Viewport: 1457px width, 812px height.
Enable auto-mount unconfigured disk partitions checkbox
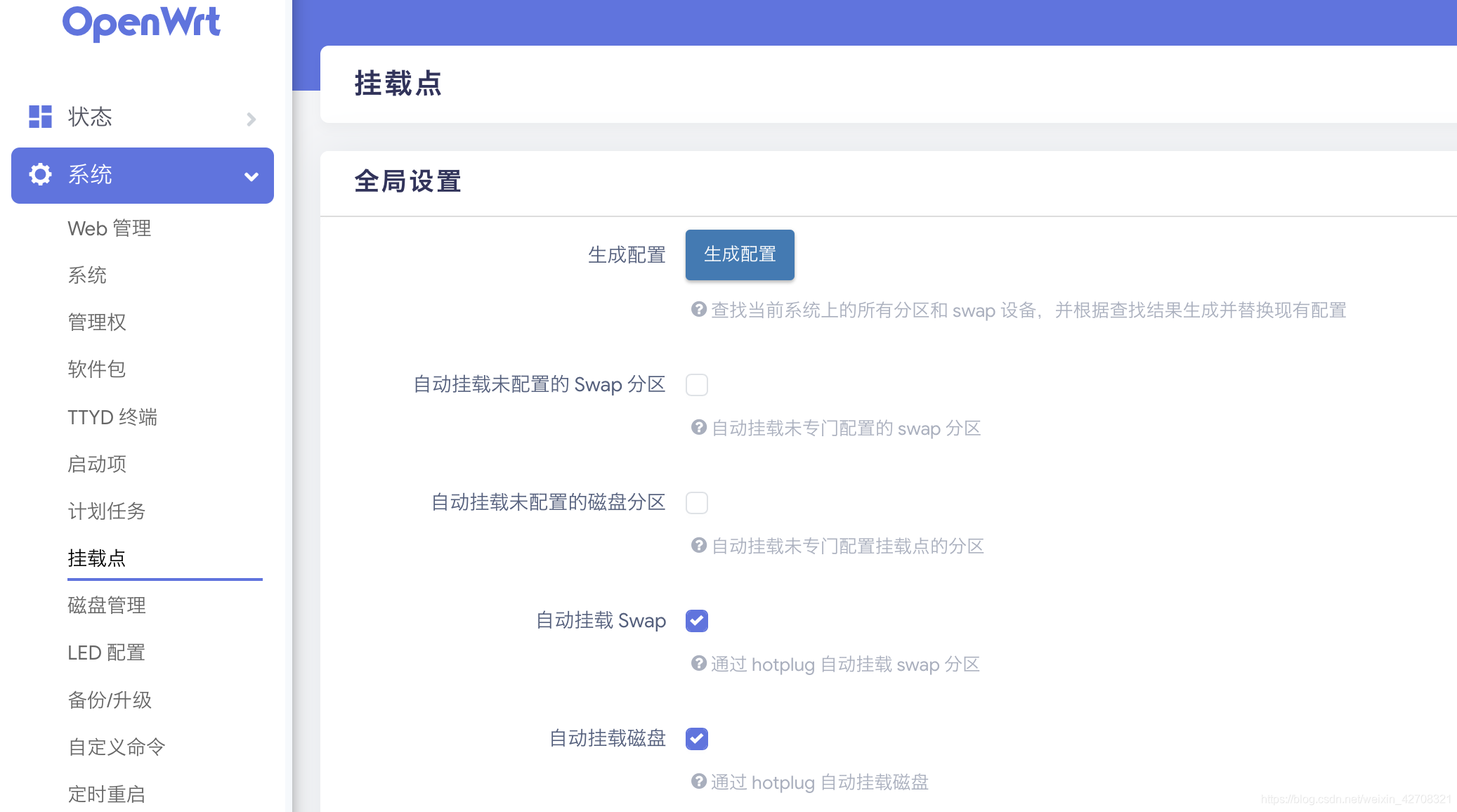click(697, 503)
